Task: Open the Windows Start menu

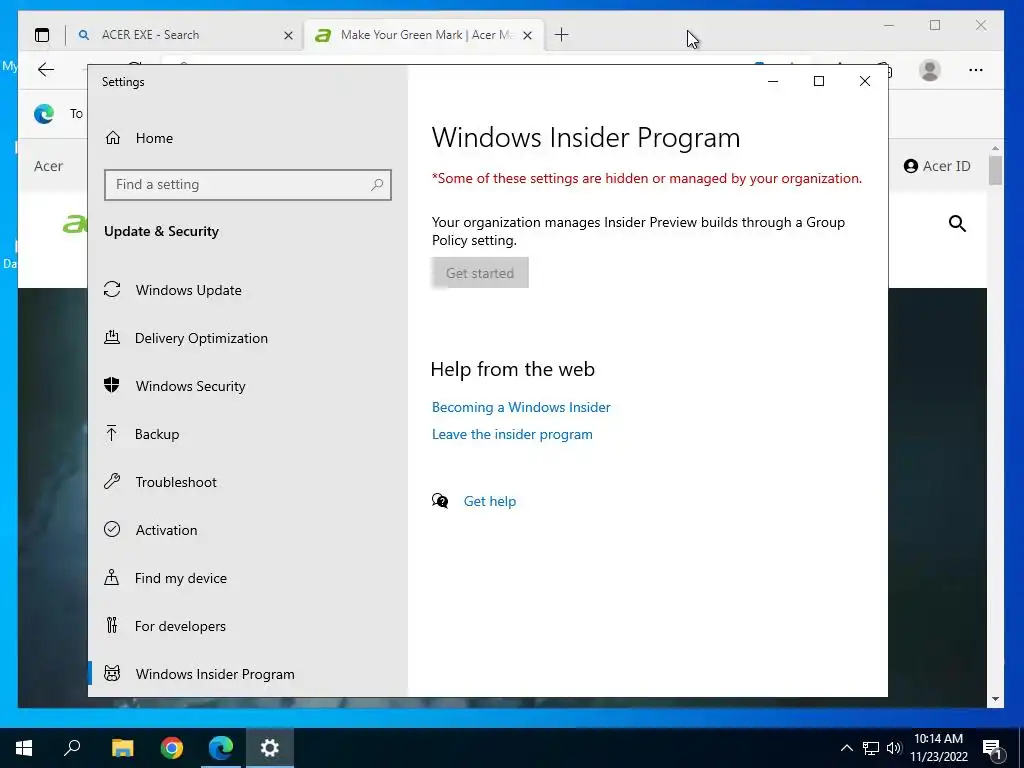Action: [24, 748]
